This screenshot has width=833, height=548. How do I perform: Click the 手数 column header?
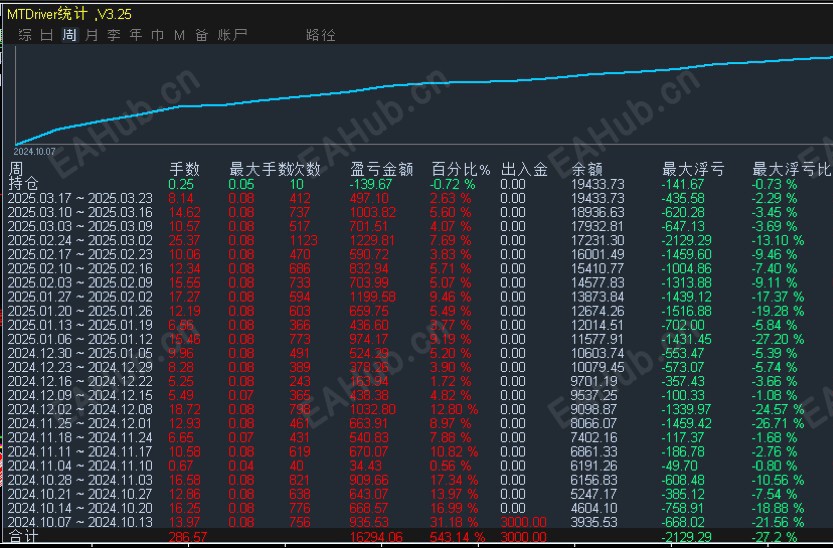184,169
